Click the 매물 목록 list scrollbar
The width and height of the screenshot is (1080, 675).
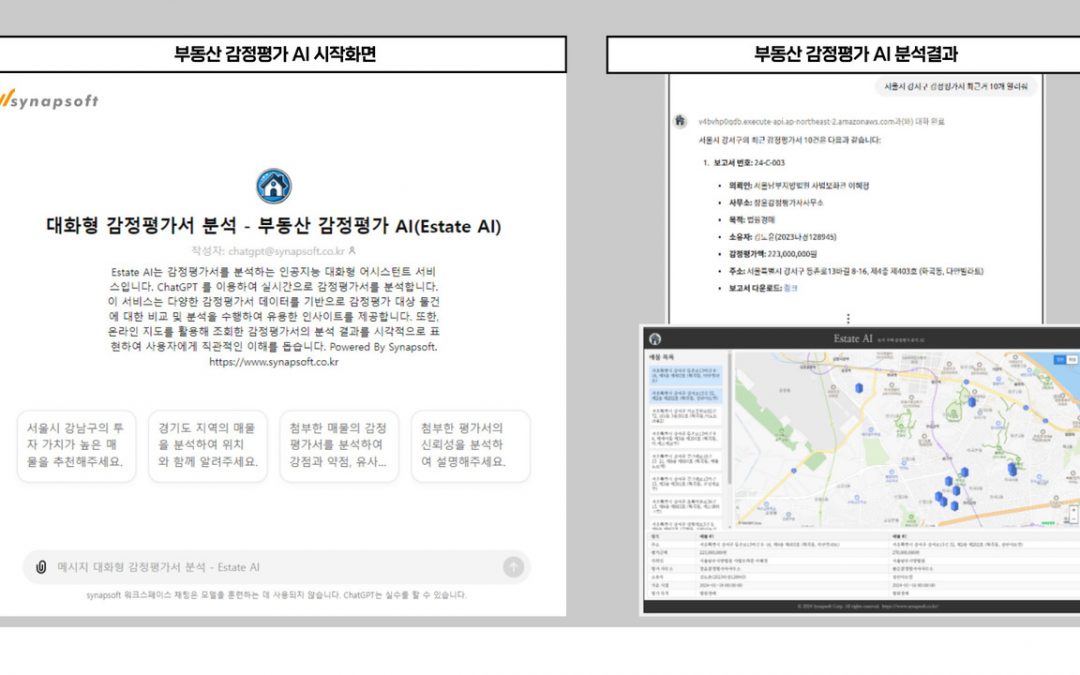(728, 420)
